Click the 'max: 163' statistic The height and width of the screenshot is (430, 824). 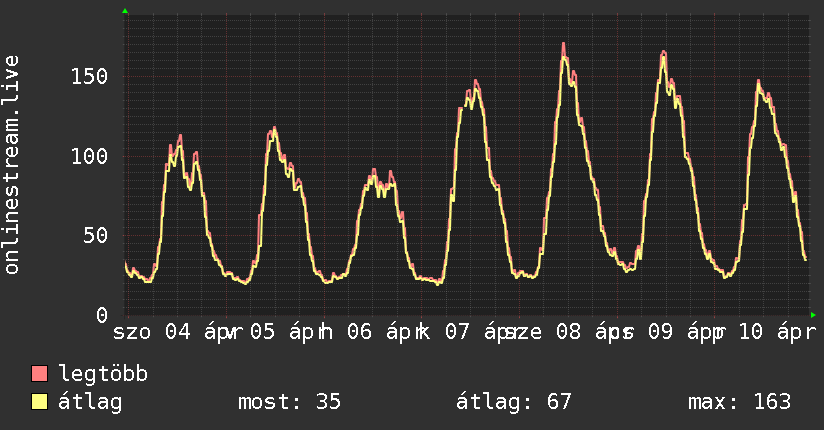click(739, 402)
